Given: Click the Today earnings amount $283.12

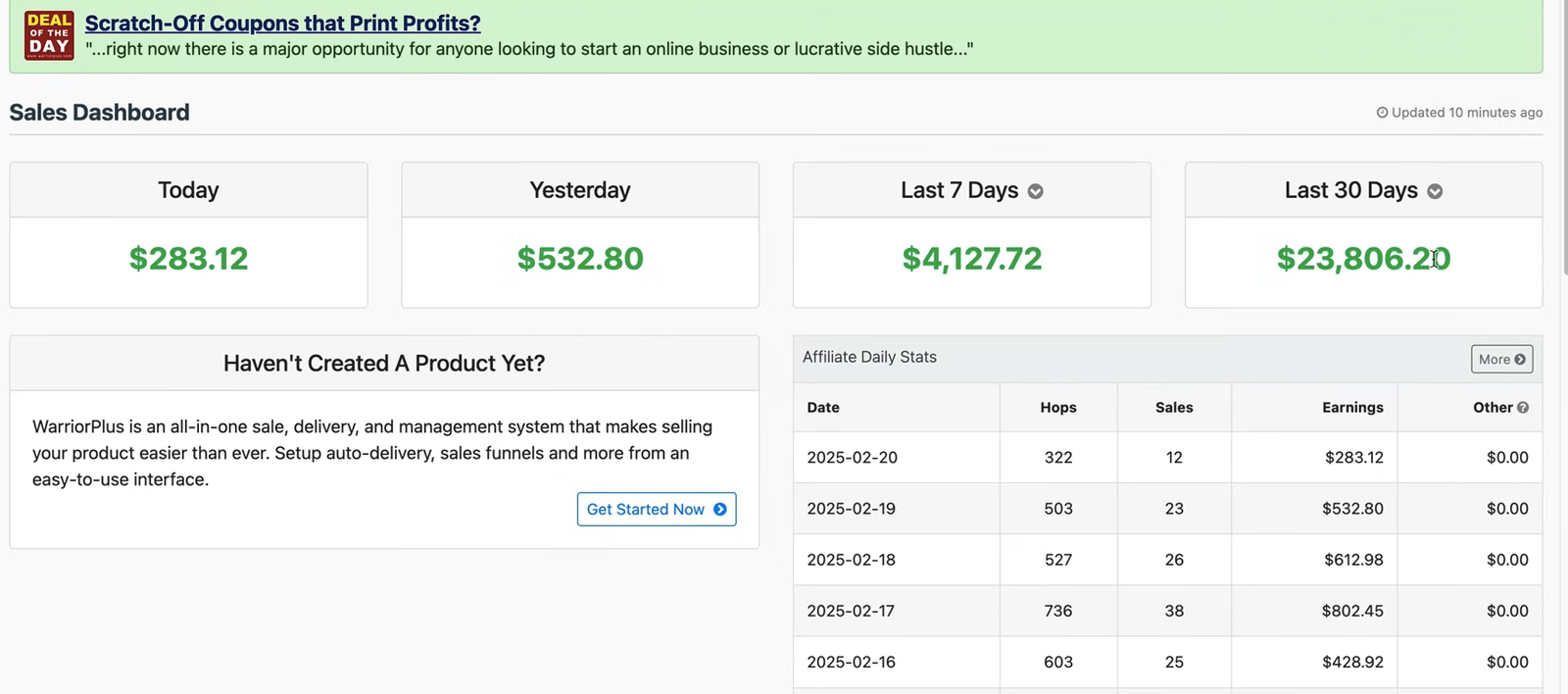Looking at the screenshot, I should (188, 259).
